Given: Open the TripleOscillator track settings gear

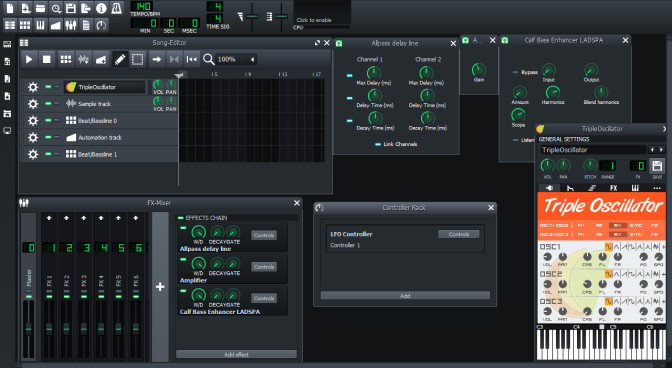Looking at the screenshot, I should click(33, 87).
